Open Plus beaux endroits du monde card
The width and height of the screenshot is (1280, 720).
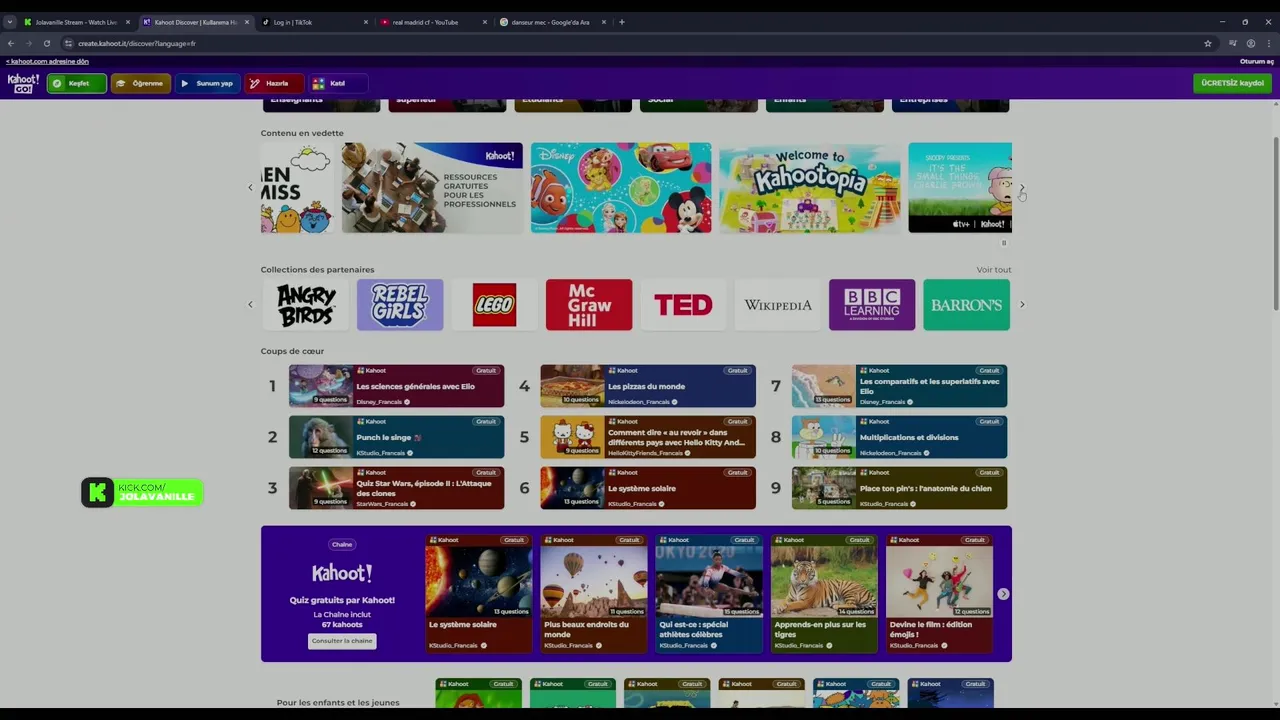[x=593, y=594]
